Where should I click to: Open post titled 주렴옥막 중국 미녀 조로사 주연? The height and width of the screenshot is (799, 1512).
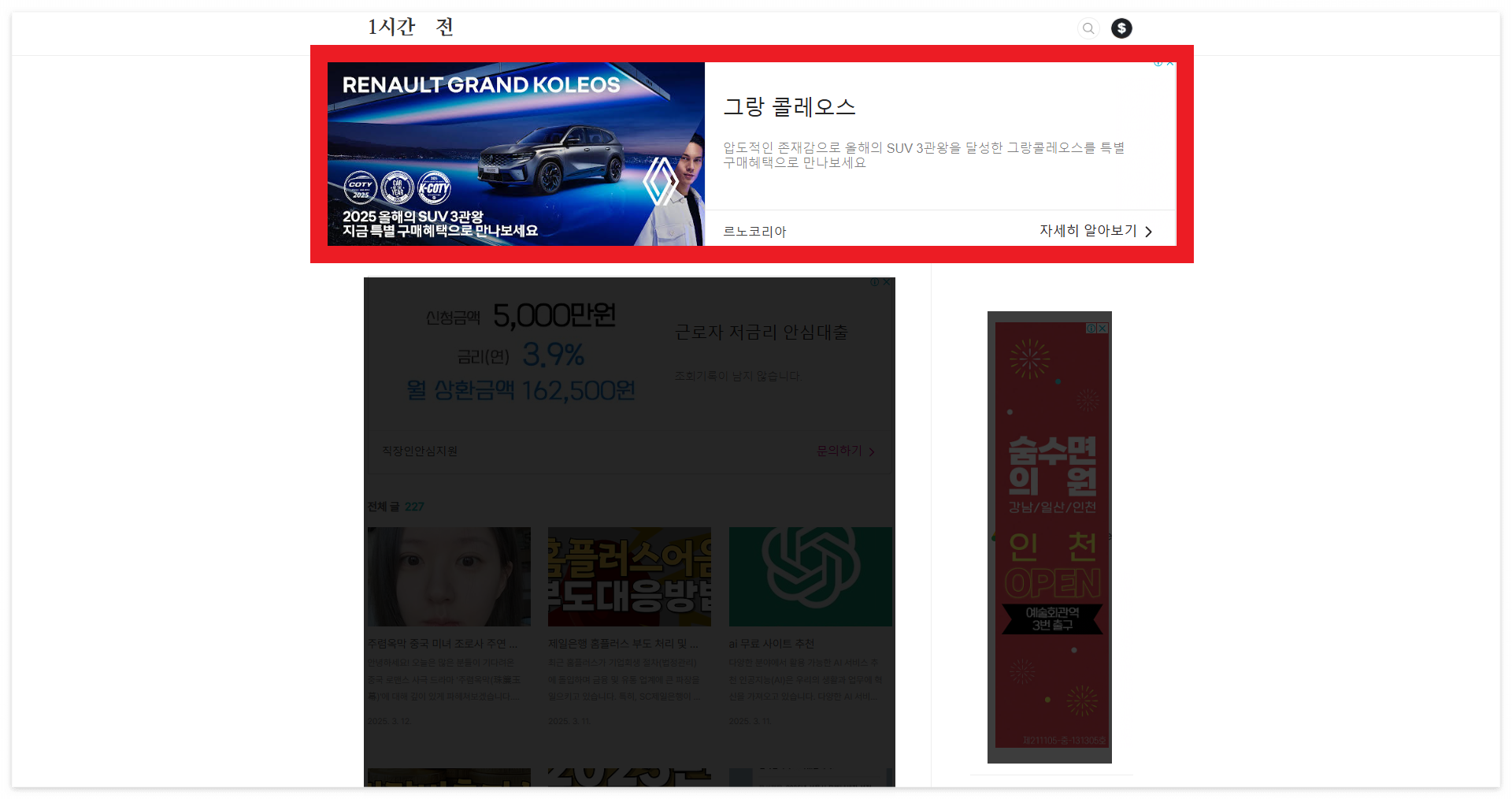click(443, 644)
